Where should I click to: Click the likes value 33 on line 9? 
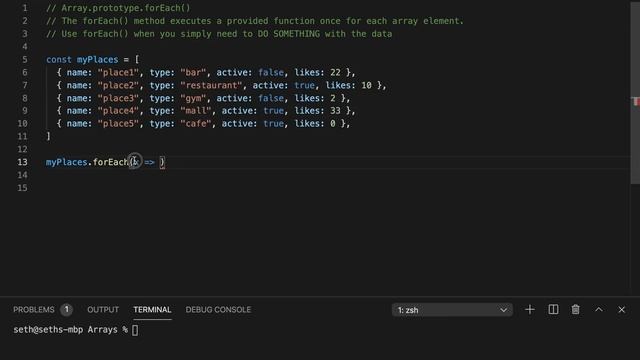point(335,111)
